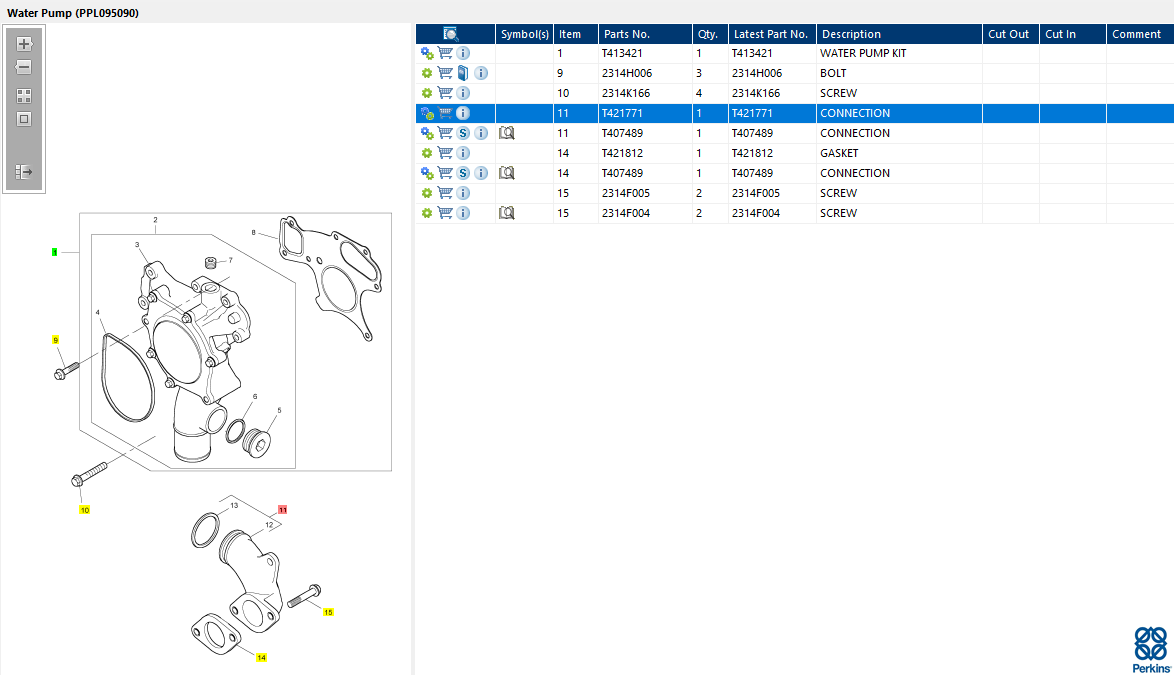Click the red callout 11 on the diagram
1174x675 pixels.
[282, 510]
